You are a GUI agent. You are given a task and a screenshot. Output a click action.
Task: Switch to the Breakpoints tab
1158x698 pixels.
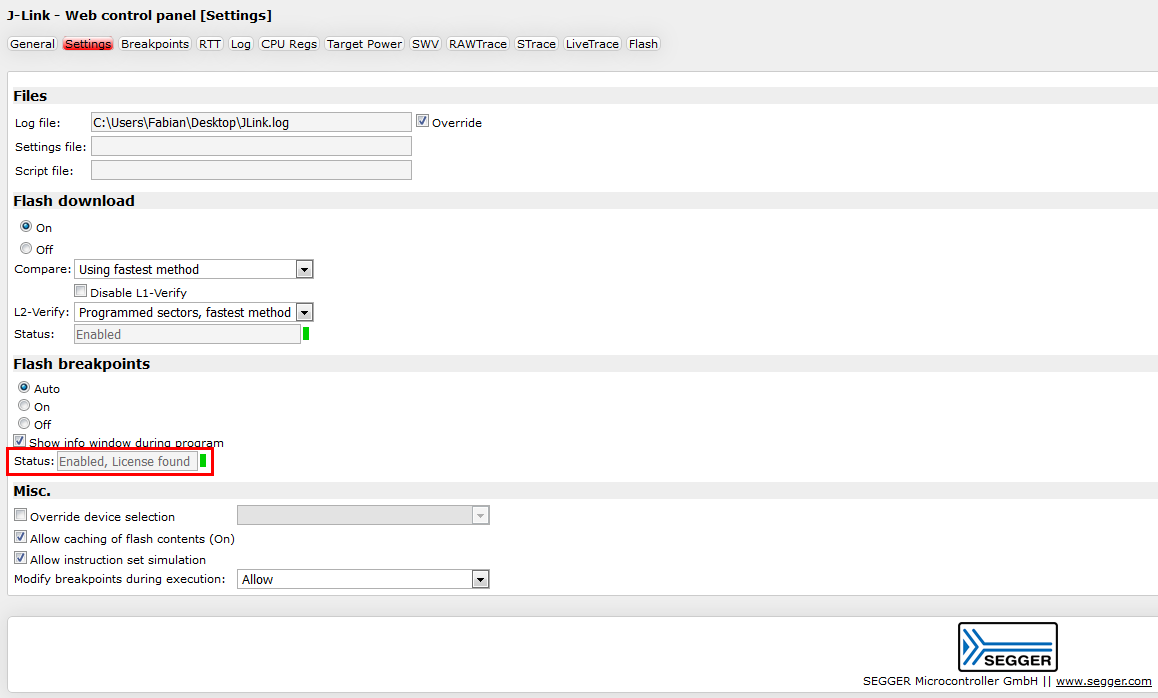point(154,44)
